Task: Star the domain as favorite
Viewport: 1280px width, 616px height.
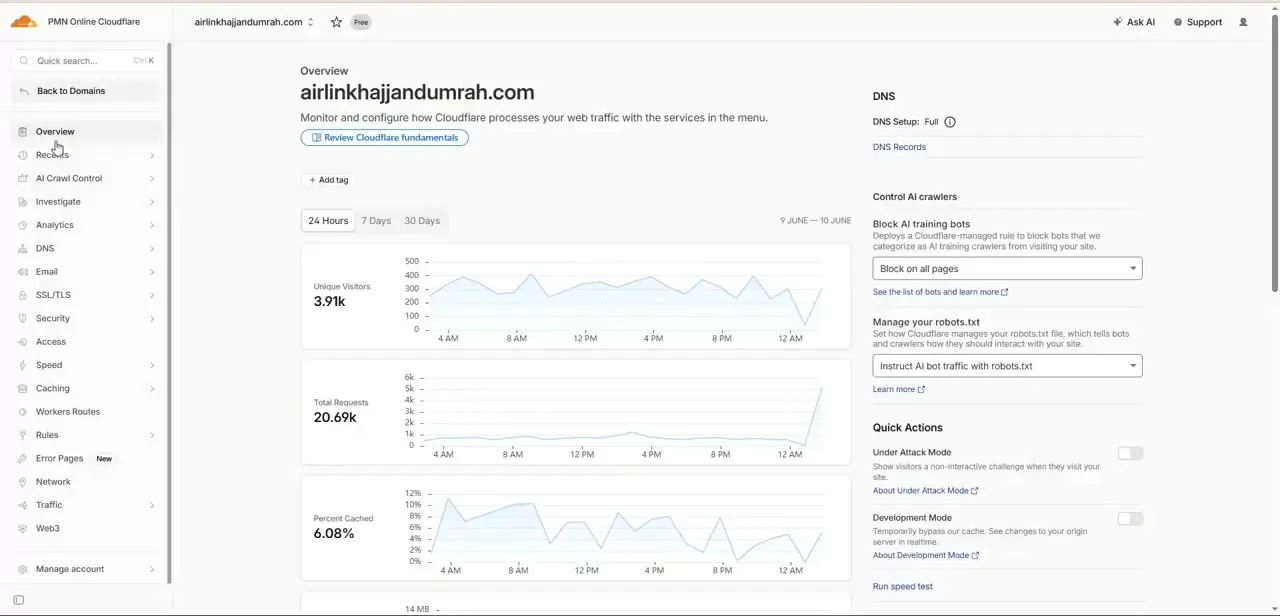Action: 336,22
